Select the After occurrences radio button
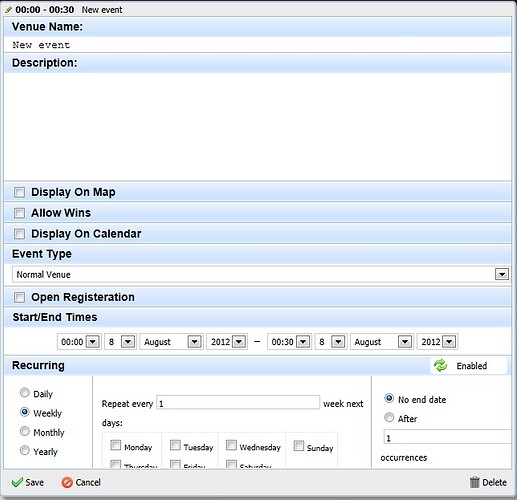Image resolution: width=517 pixels, height=500 pixels. tap(389, 417)
